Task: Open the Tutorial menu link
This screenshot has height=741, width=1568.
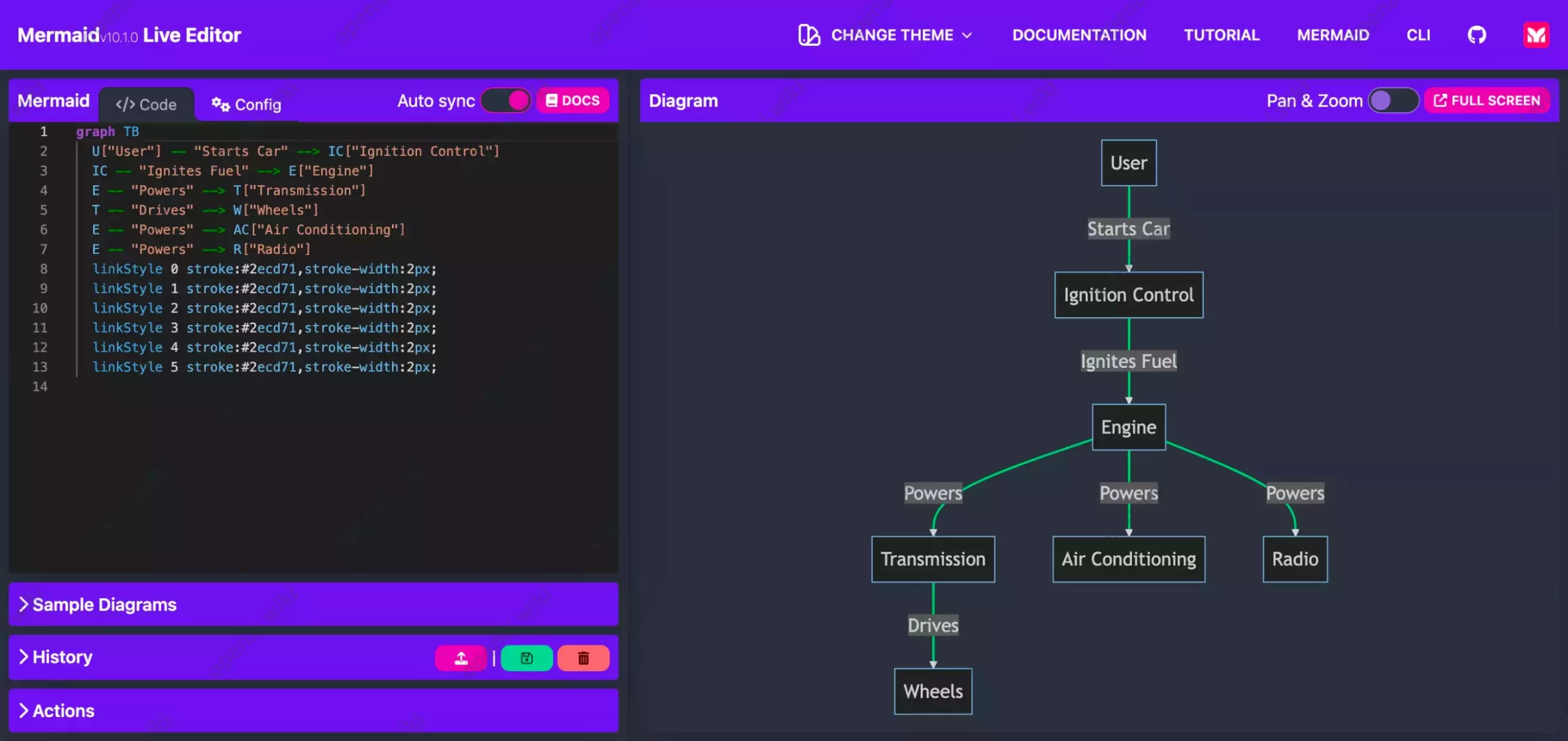Action: 1221,35
